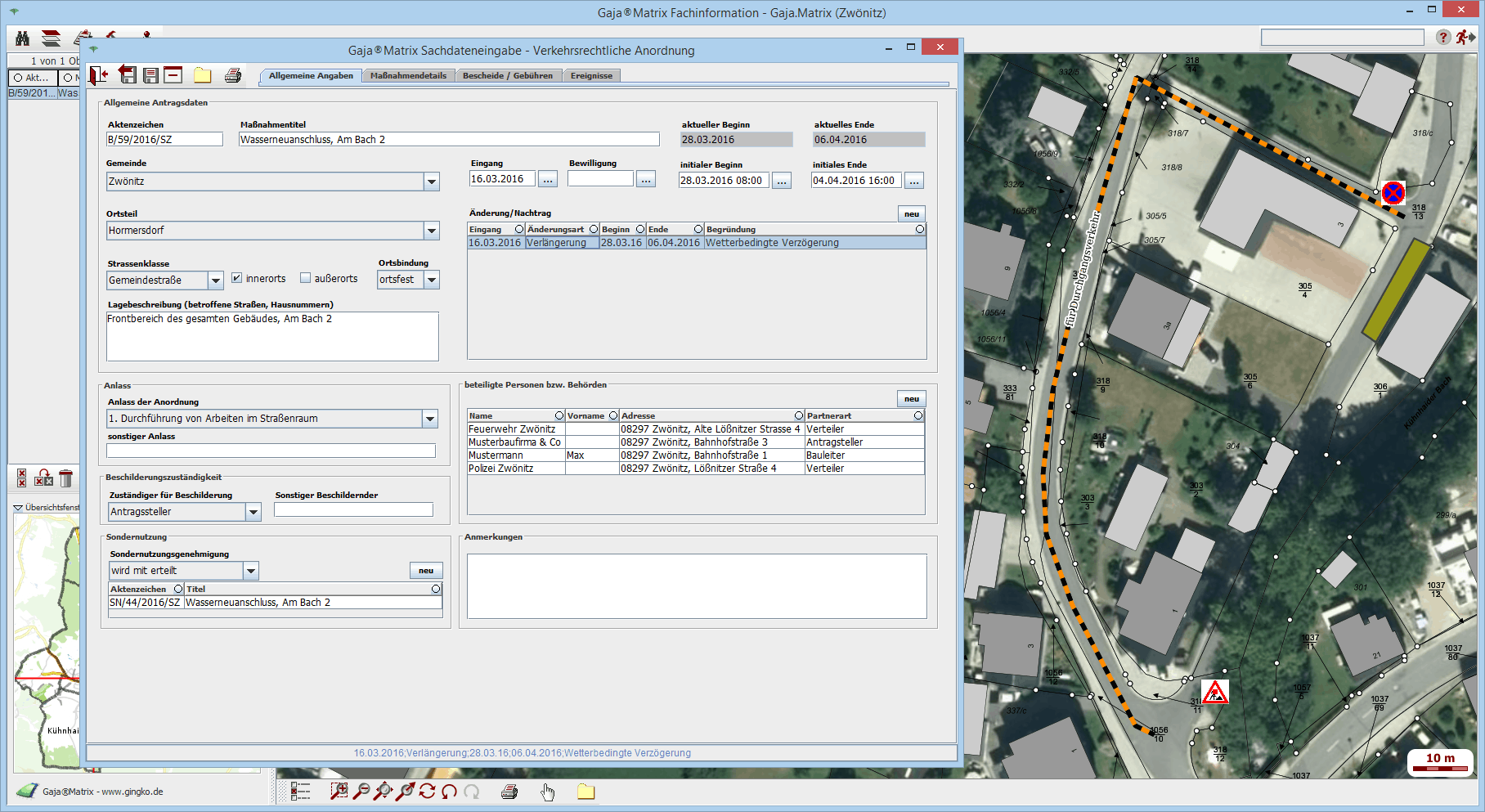Open the Sondernutzungsgenehmigung dropdown
Viewport: 1485px width, 812px height.
pyautogui.click(x=251, y=571)
